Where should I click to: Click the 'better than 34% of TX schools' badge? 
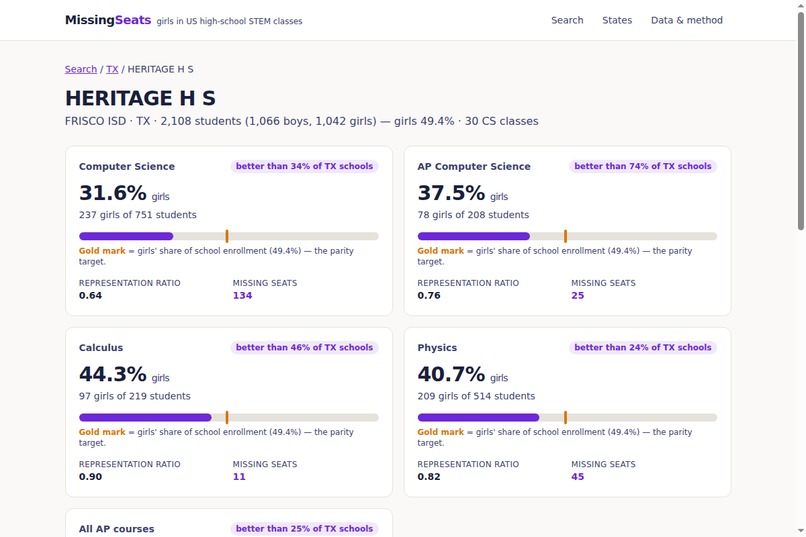coord(304,166)
